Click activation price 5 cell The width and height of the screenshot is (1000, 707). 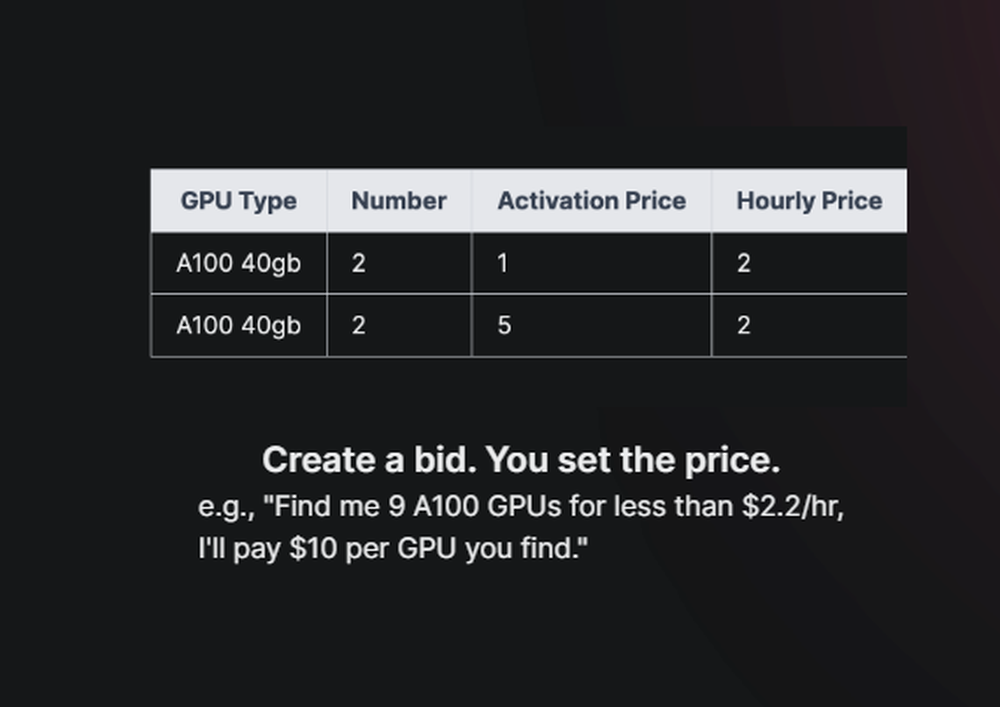(591, 326)
